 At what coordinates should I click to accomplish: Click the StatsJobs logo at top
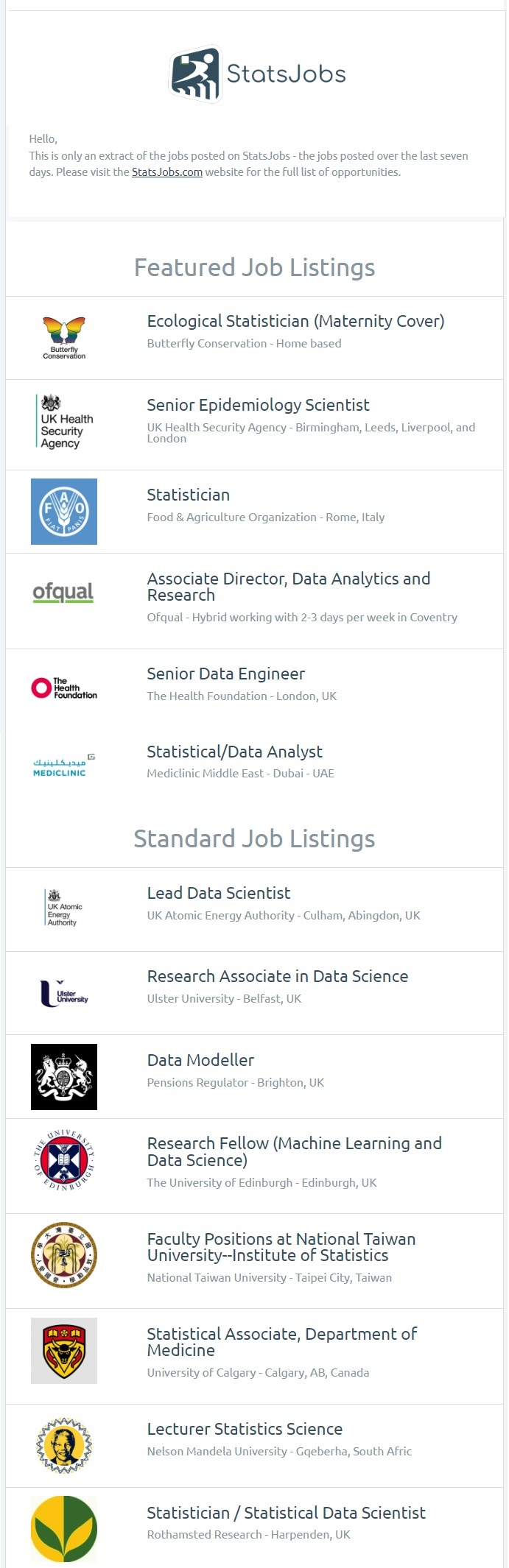click(258, 74)
